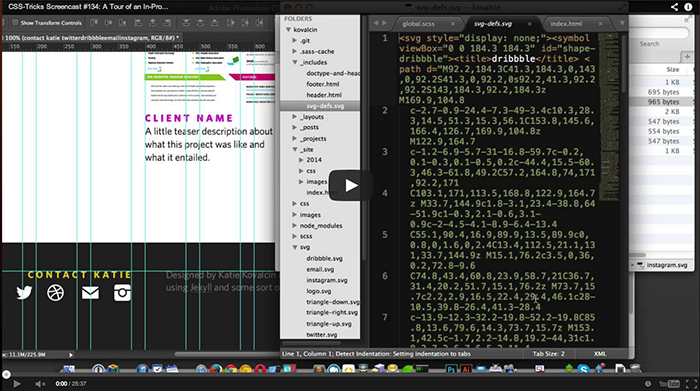This screenshot has height=391, width=700.
Task: Open Photoshop from the Dock
Action: 451,369
